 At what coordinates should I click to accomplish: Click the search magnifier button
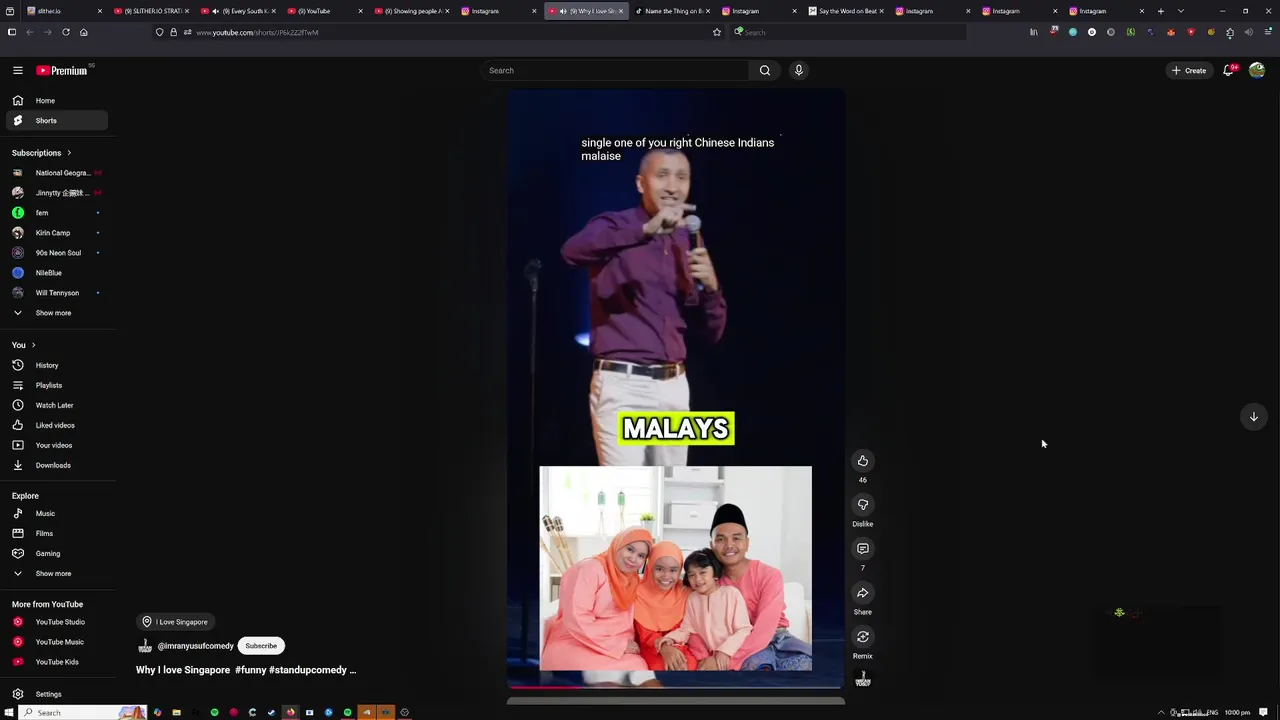[x=765, y=70]
